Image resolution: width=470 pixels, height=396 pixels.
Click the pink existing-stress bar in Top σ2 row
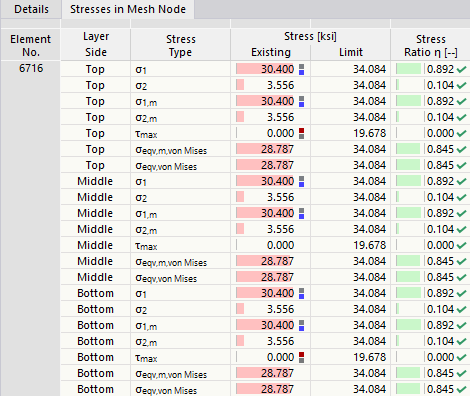coord(240,85)
